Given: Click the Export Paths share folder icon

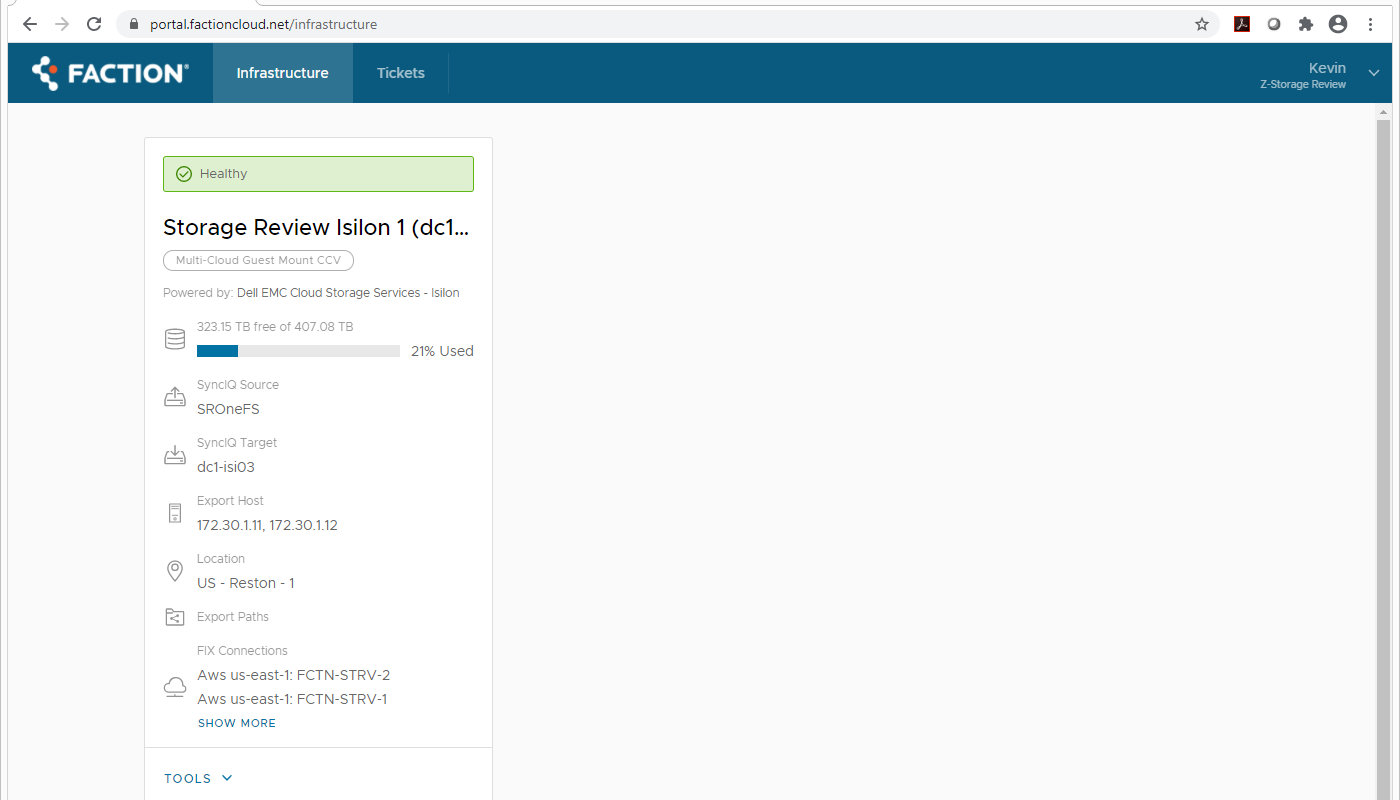Looking at the screenshot, I should [175, 617].
